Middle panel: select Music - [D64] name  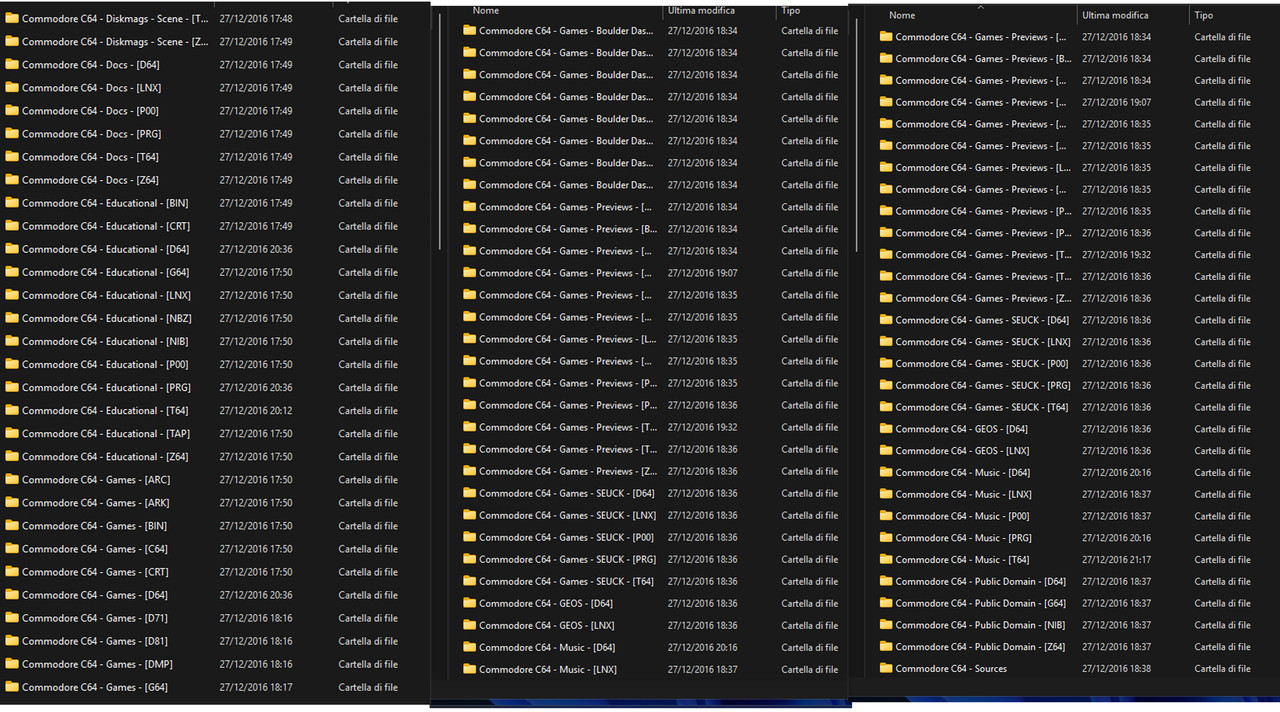[x=547, y=647]
